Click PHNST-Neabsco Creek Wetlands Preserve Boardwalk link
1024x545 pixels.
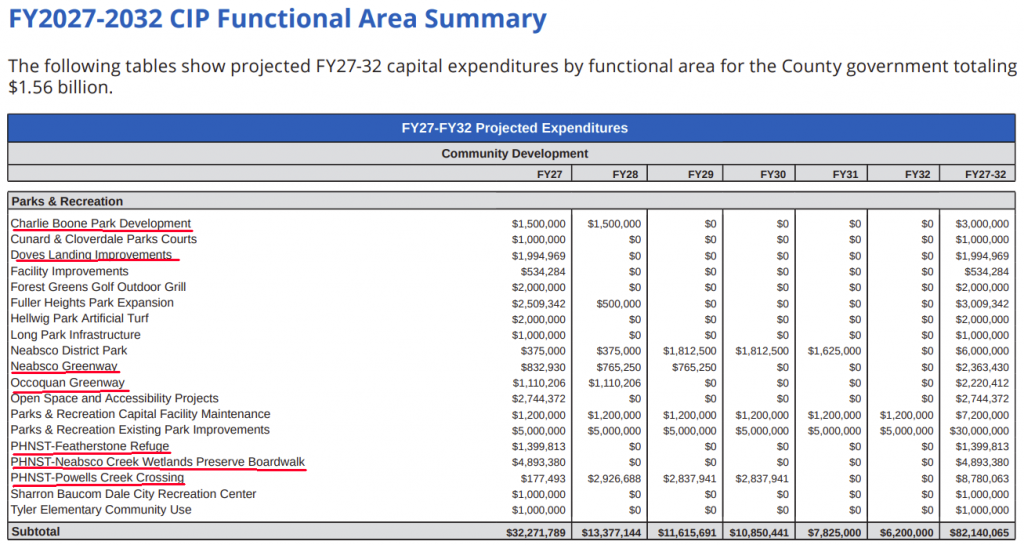(157, 462)
